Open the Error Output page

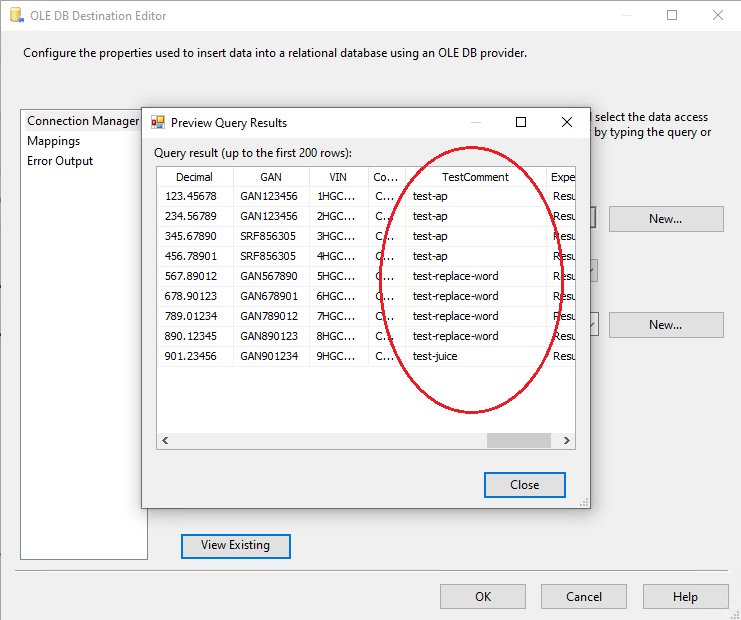point(60,161)
